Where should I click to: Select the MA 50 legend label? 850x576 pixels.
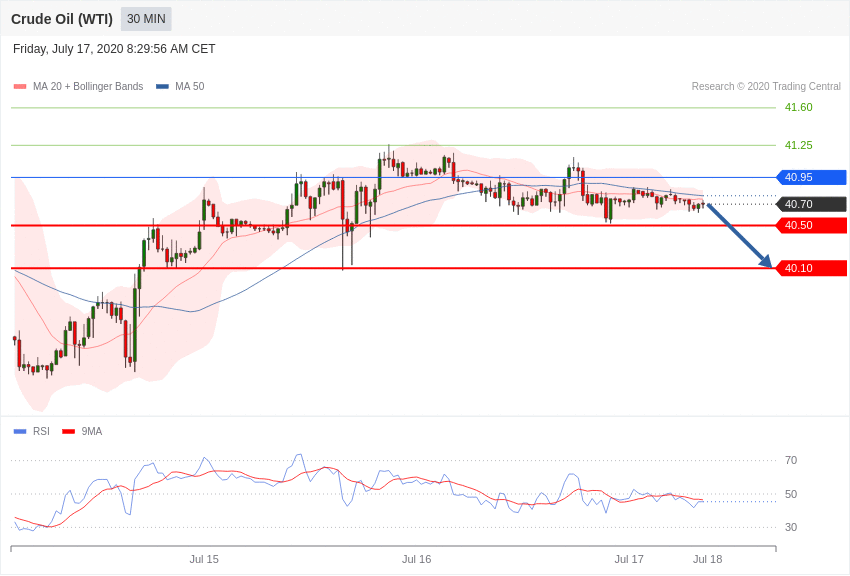click(x=189, y=86)
